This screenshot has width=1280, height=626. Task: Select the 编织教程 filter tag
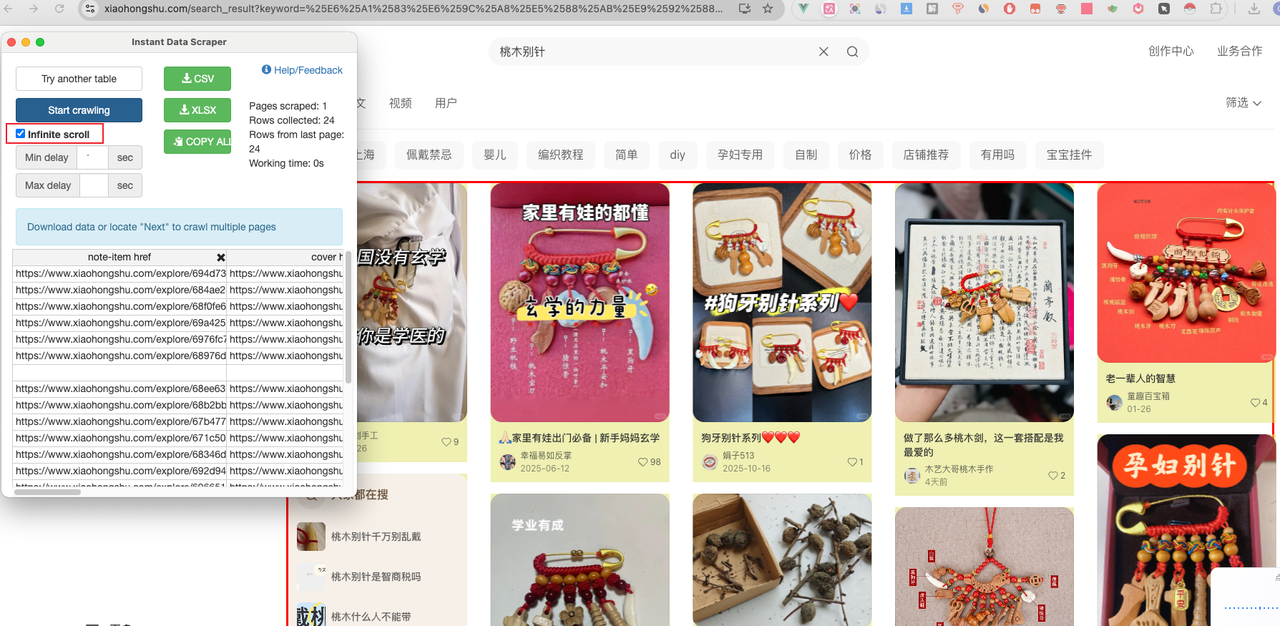click(560, 155)
